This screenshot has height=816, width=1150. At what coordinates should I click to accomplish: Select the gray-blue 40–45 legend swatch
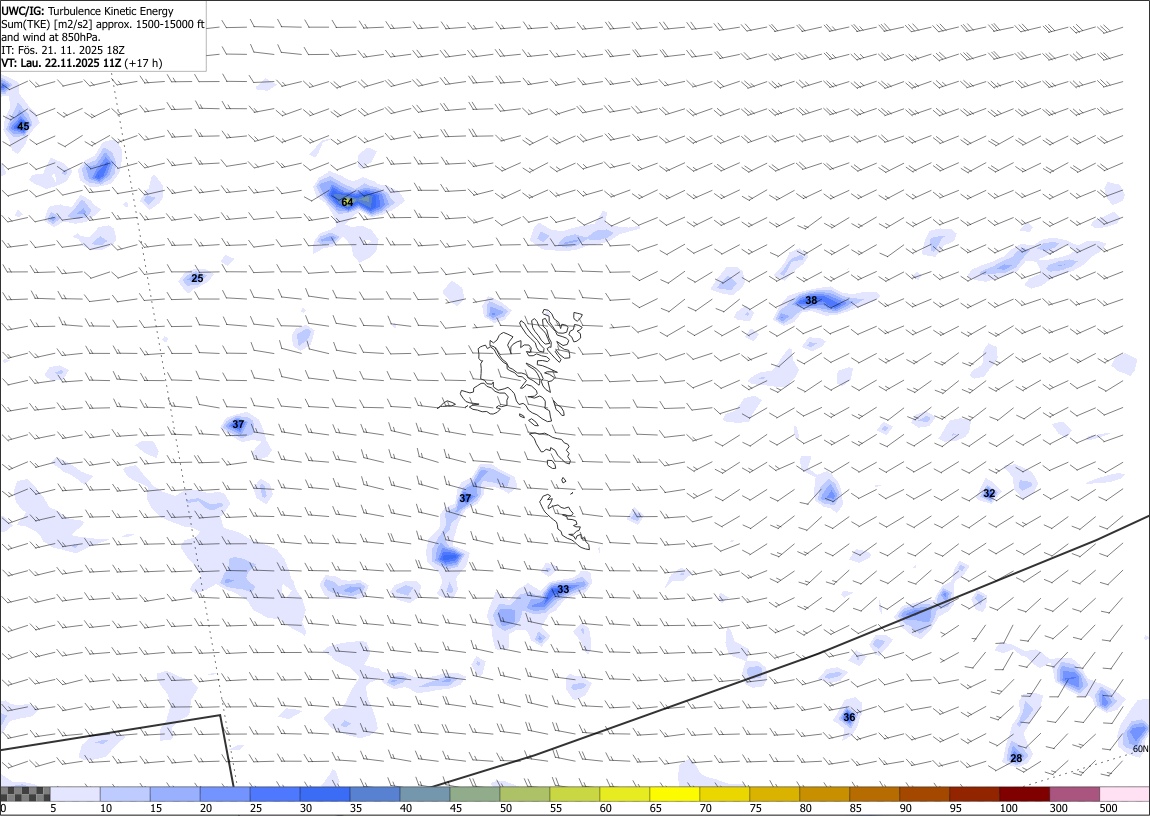425,794
